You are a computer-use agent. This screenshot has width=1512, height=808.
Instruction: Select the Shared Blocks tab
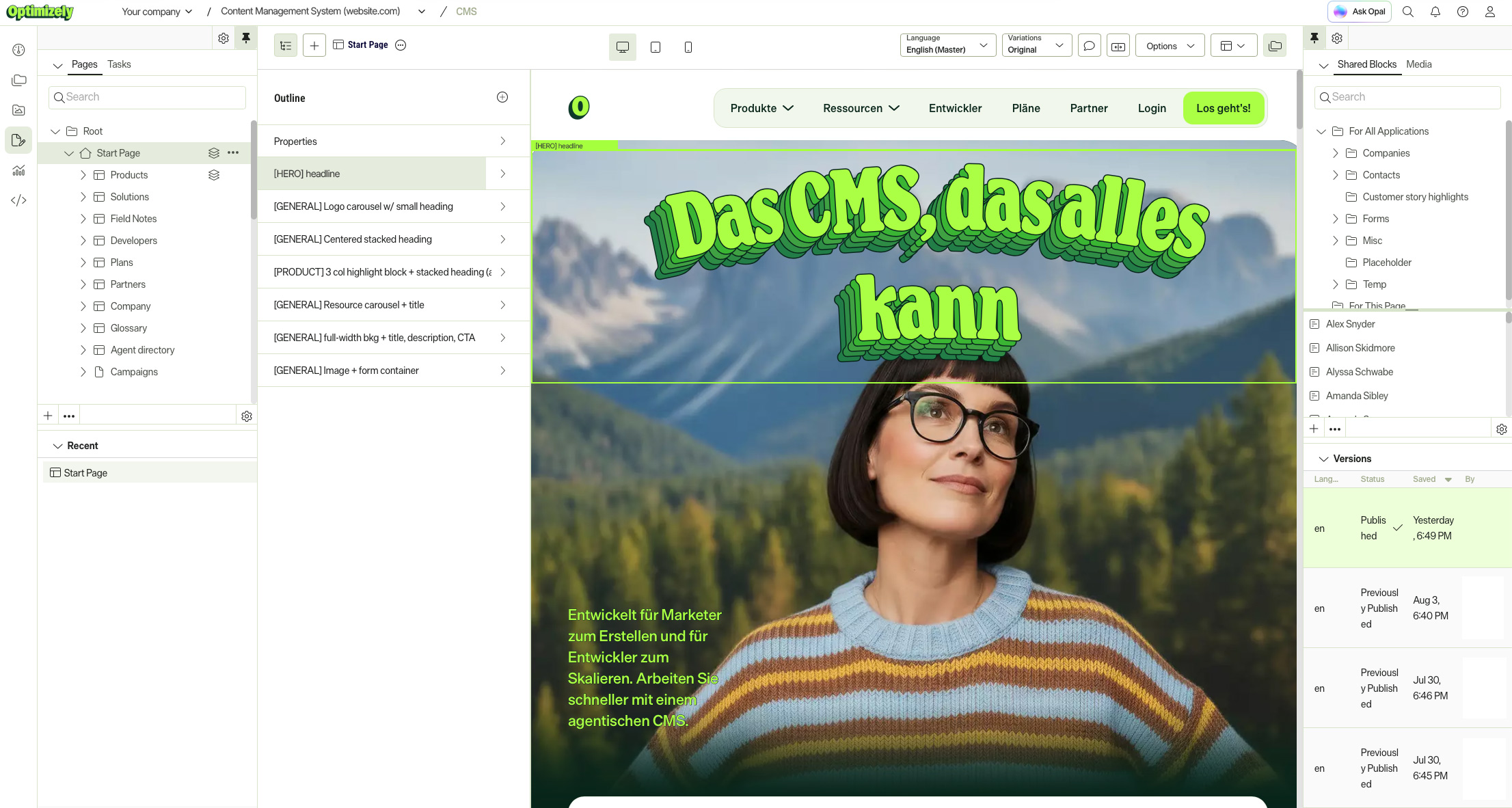tap(1367, 64)
